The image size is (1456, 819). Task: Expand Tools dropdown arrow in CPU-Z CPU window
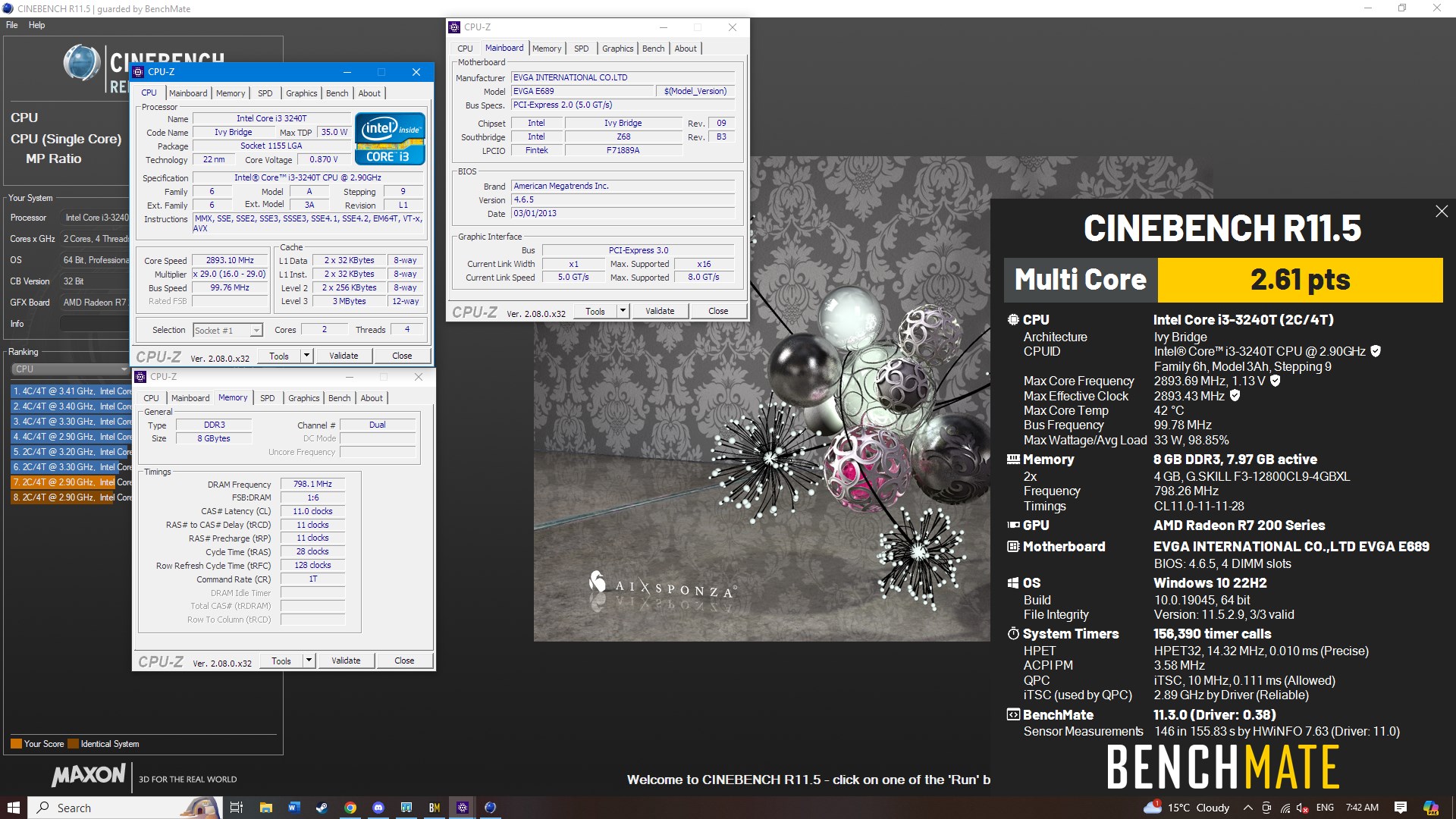tap(306, 356)
